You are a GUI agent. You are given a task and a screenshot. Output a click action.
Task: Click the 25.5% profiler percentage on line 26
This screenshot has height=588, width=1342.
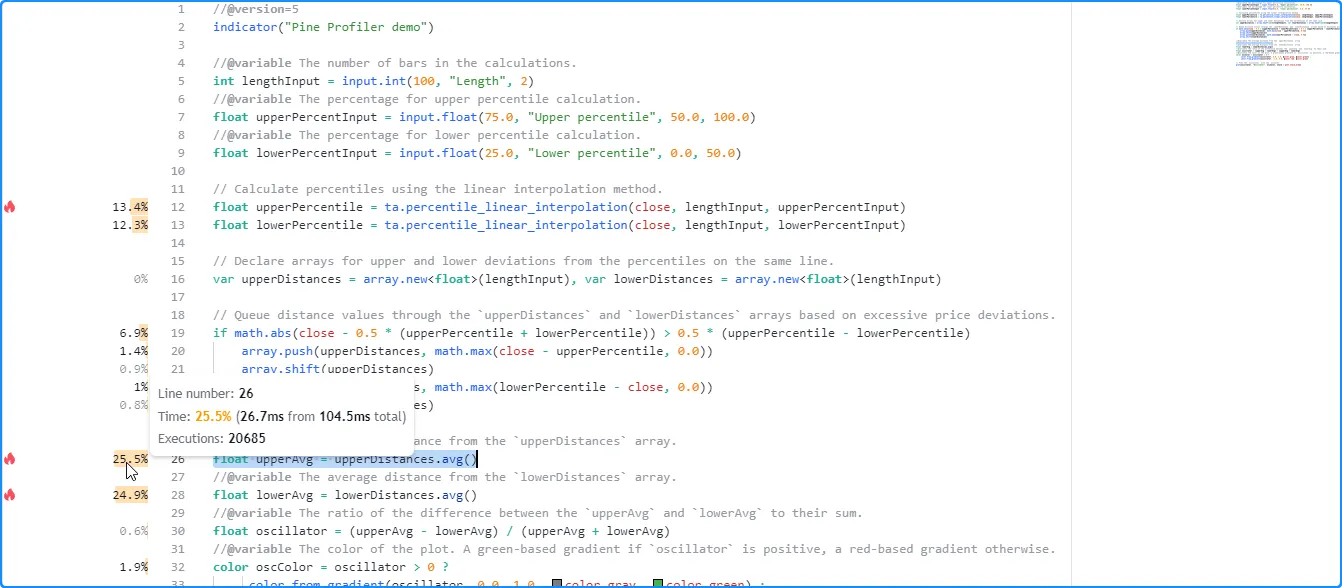pyautogui.click(x=130, y=459)
